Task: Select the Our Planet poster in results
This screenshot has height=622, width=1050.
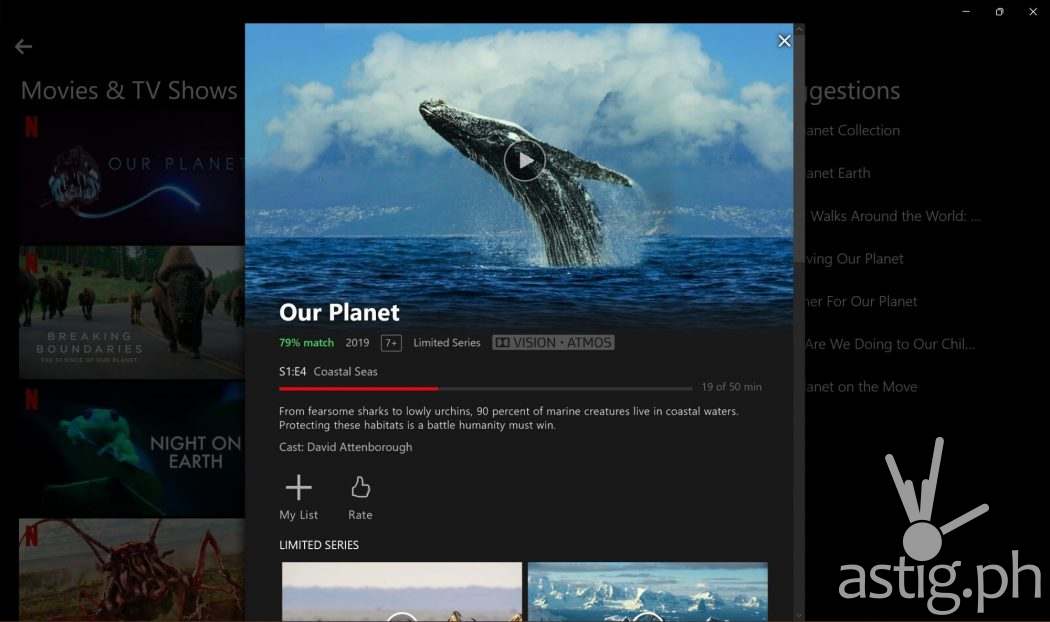Action: pos(132,177)
